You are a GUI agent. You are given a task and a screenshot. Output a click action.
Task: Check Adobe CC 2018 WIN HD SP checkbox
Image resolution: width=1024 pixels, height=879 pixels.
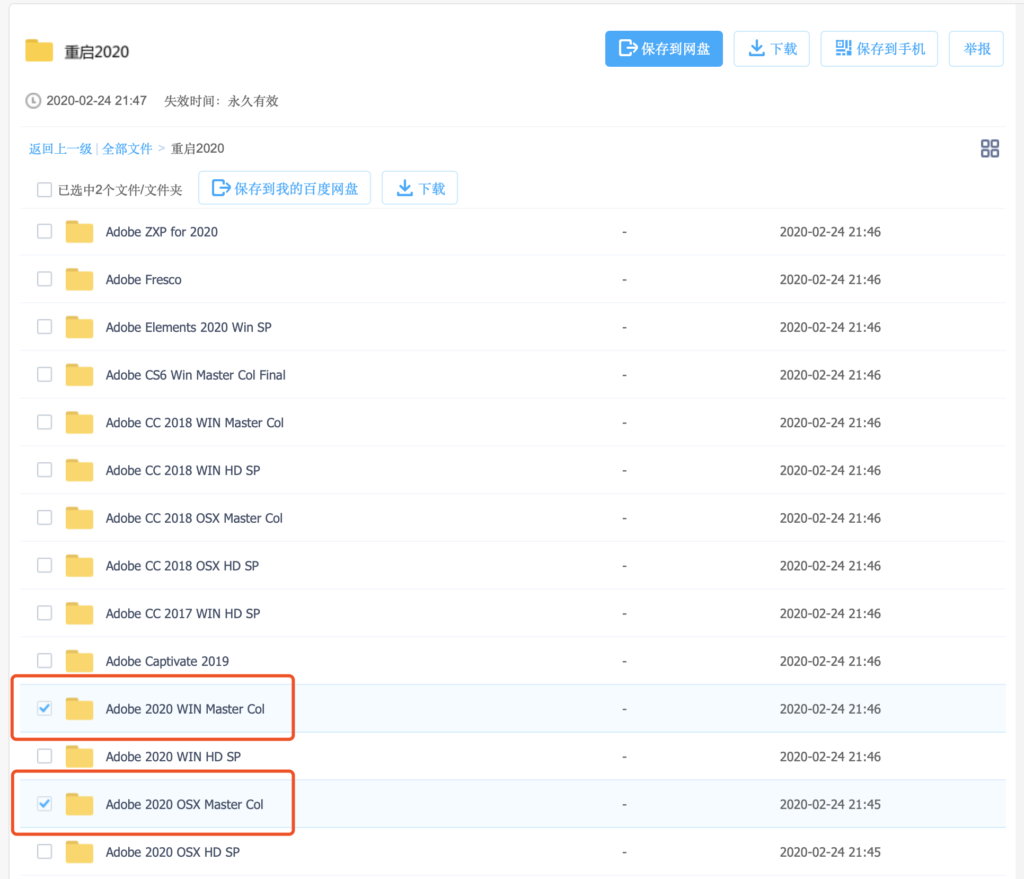click(x=44, y=470)
